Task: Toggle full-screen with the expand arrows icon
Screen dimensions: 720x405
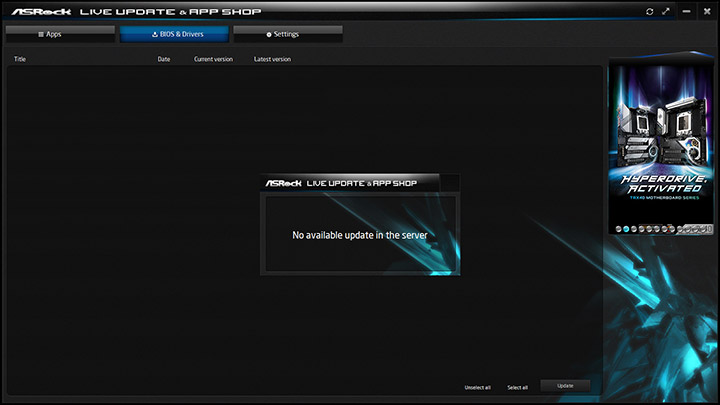Action: point(666,11)
